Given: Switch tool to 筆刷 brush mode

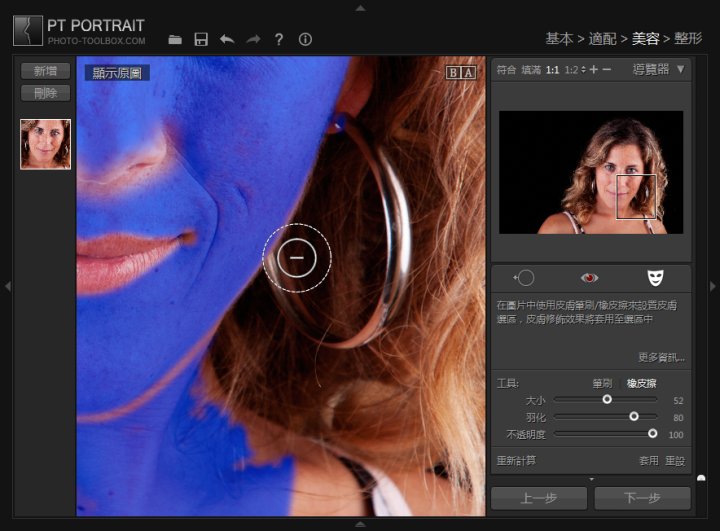Looking at the screenshot, I should [602, 383].
